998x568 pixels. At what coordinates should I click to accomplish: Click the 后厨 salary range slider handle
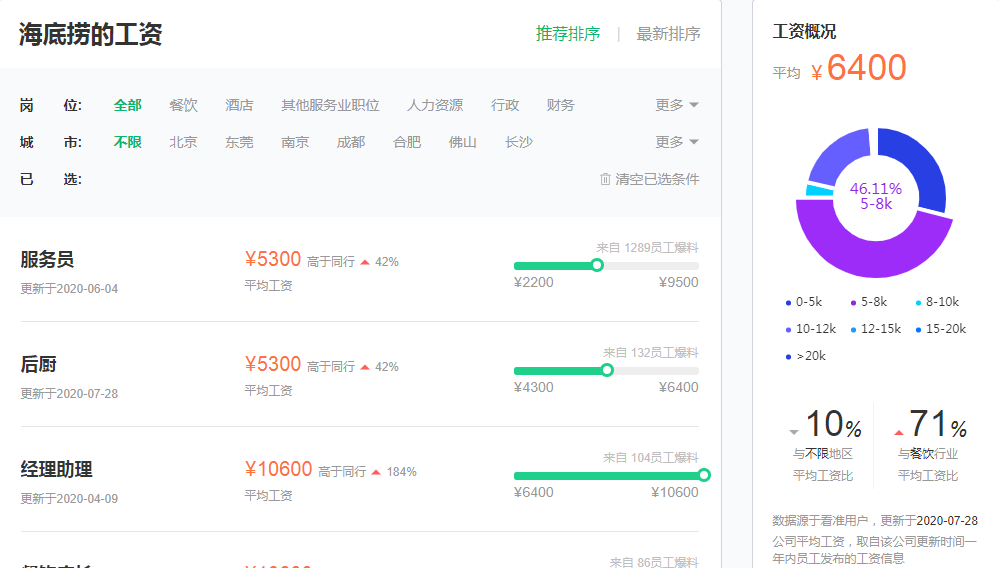(x=607, y=371)
